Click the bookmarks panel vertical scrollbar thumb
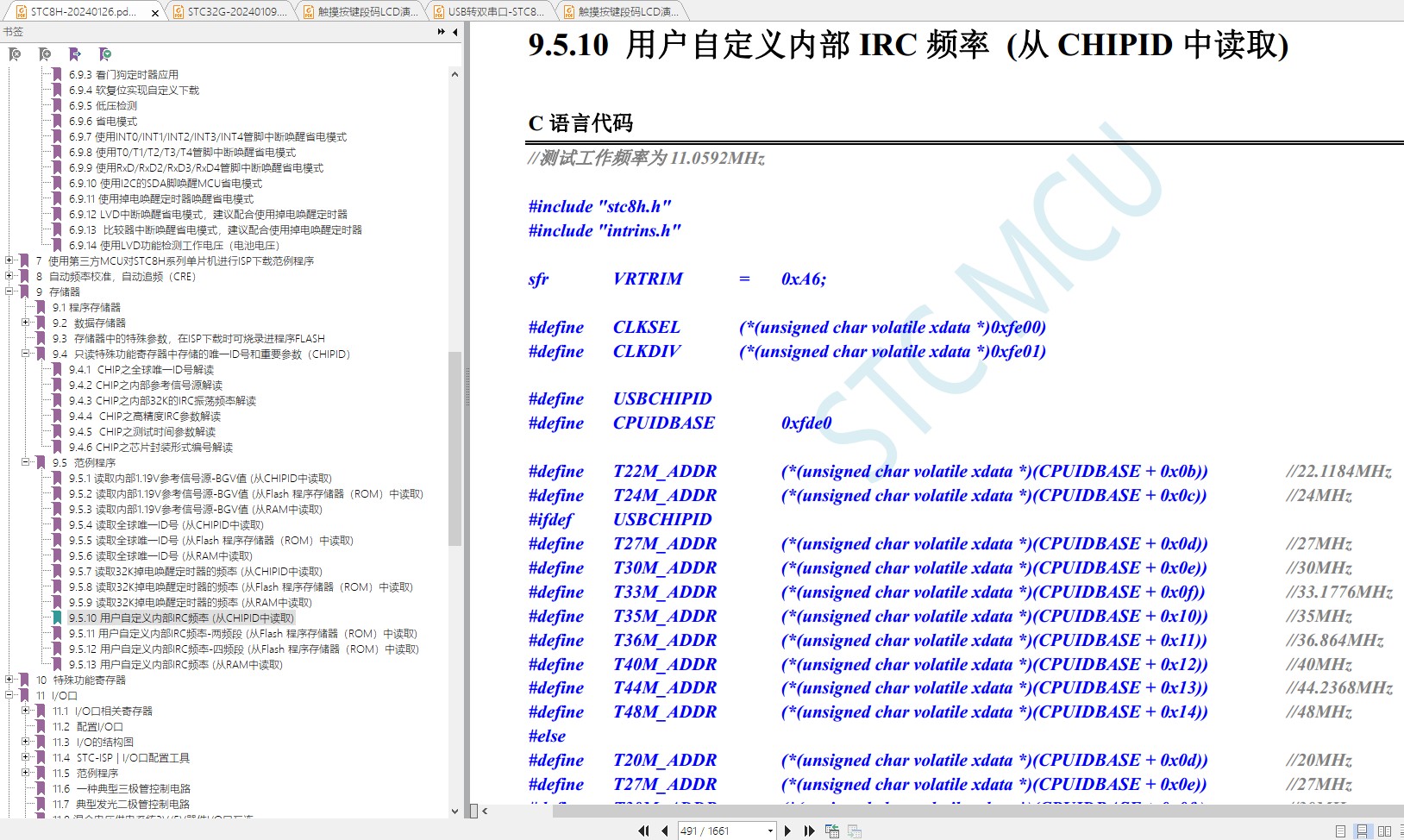Viewport: 1404px width, 840px height. (x=454, y=448)
